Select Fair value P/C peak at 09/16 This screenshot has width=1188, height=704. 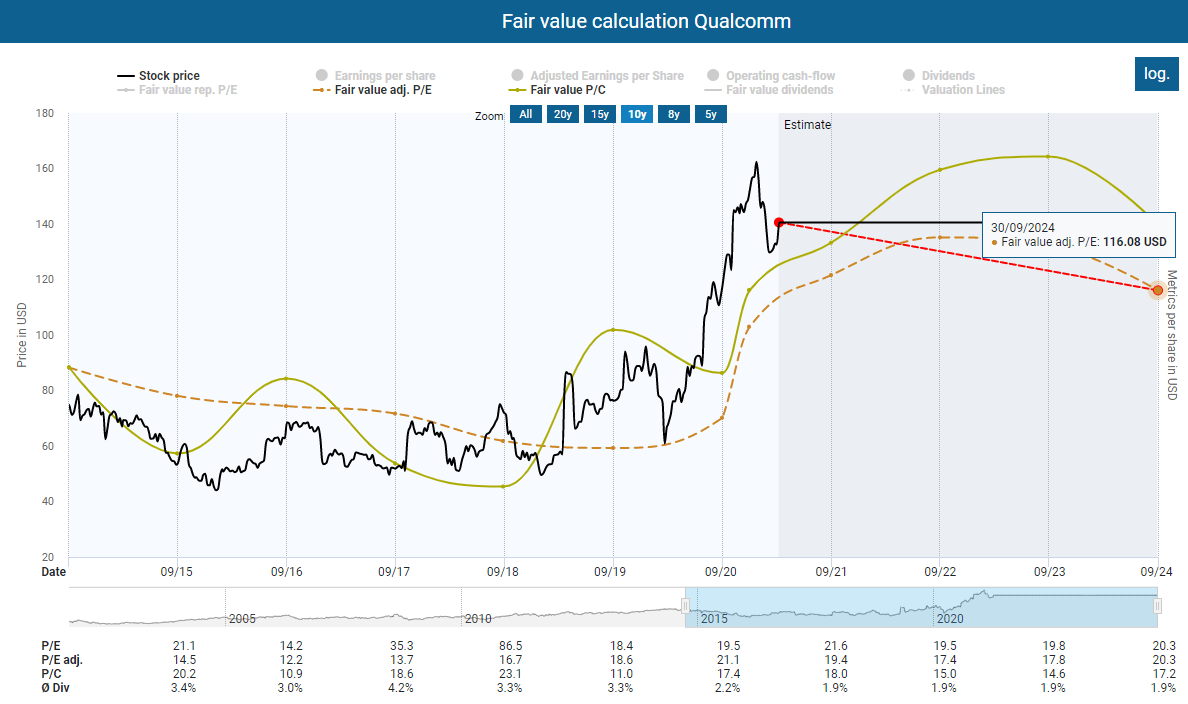pos(286,378)
